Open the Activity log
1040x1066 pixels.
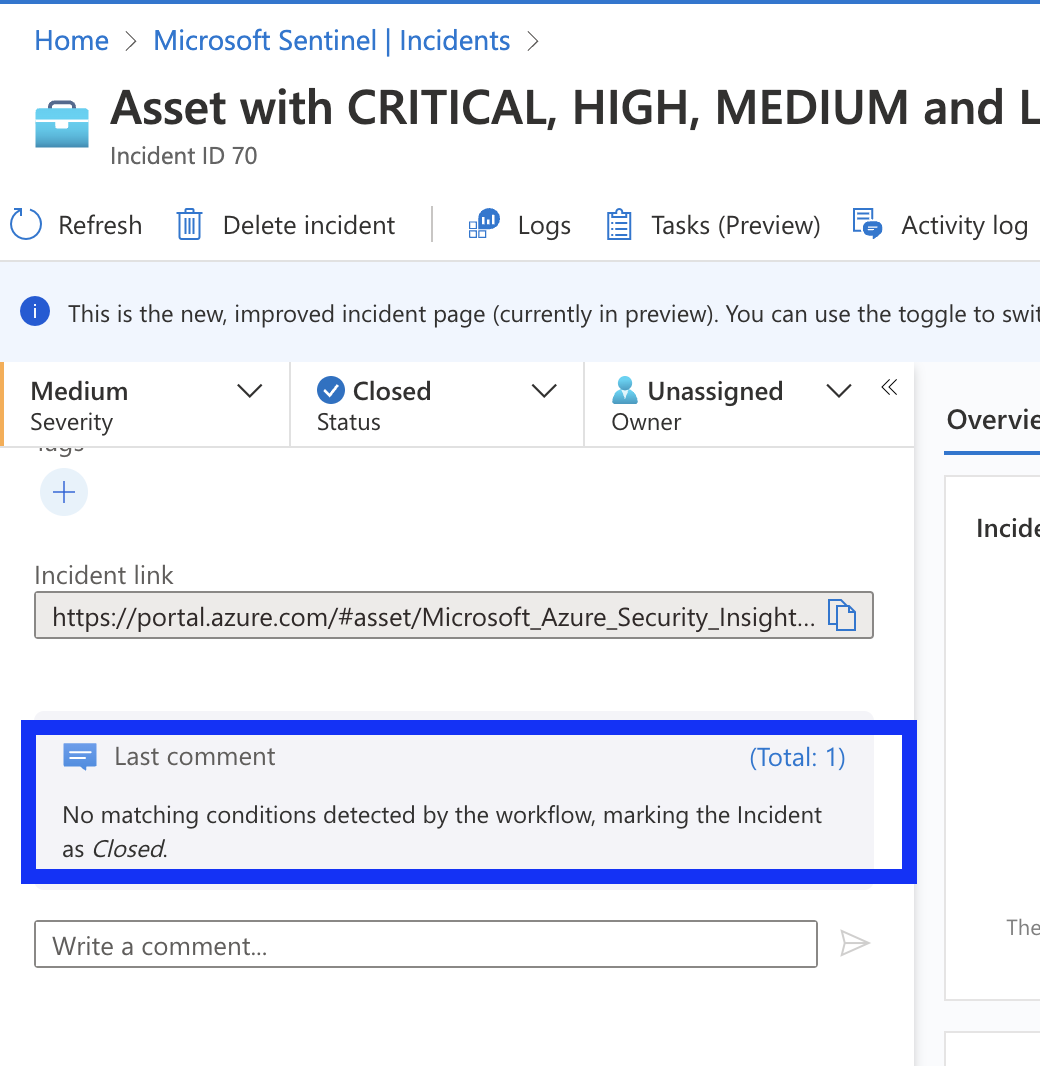coord(964,225)
